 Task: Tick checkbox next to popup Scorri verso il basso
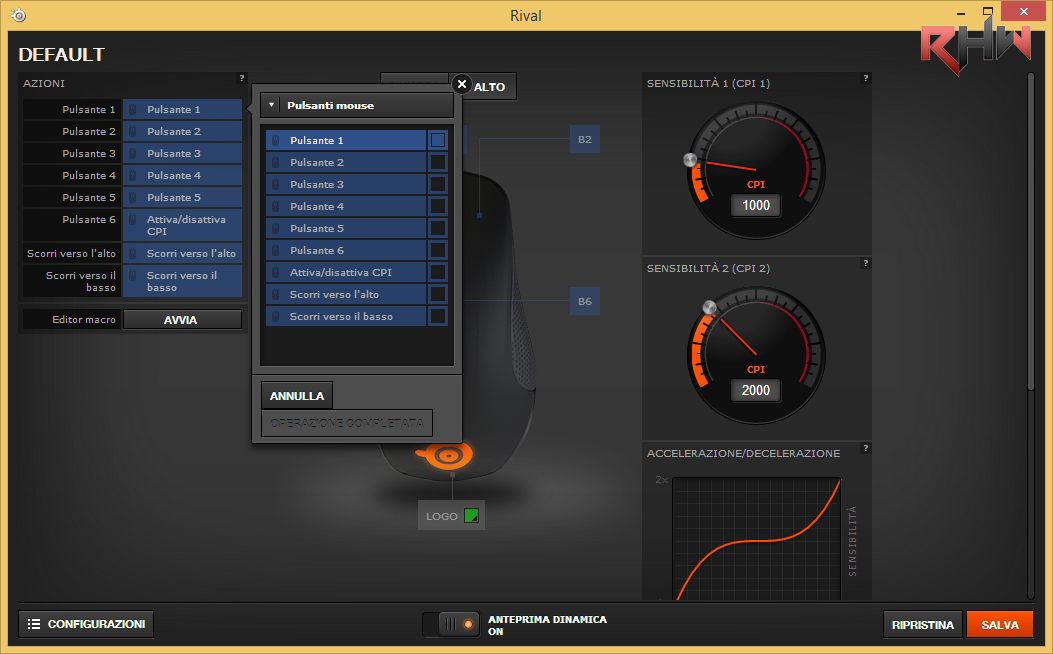438,316
